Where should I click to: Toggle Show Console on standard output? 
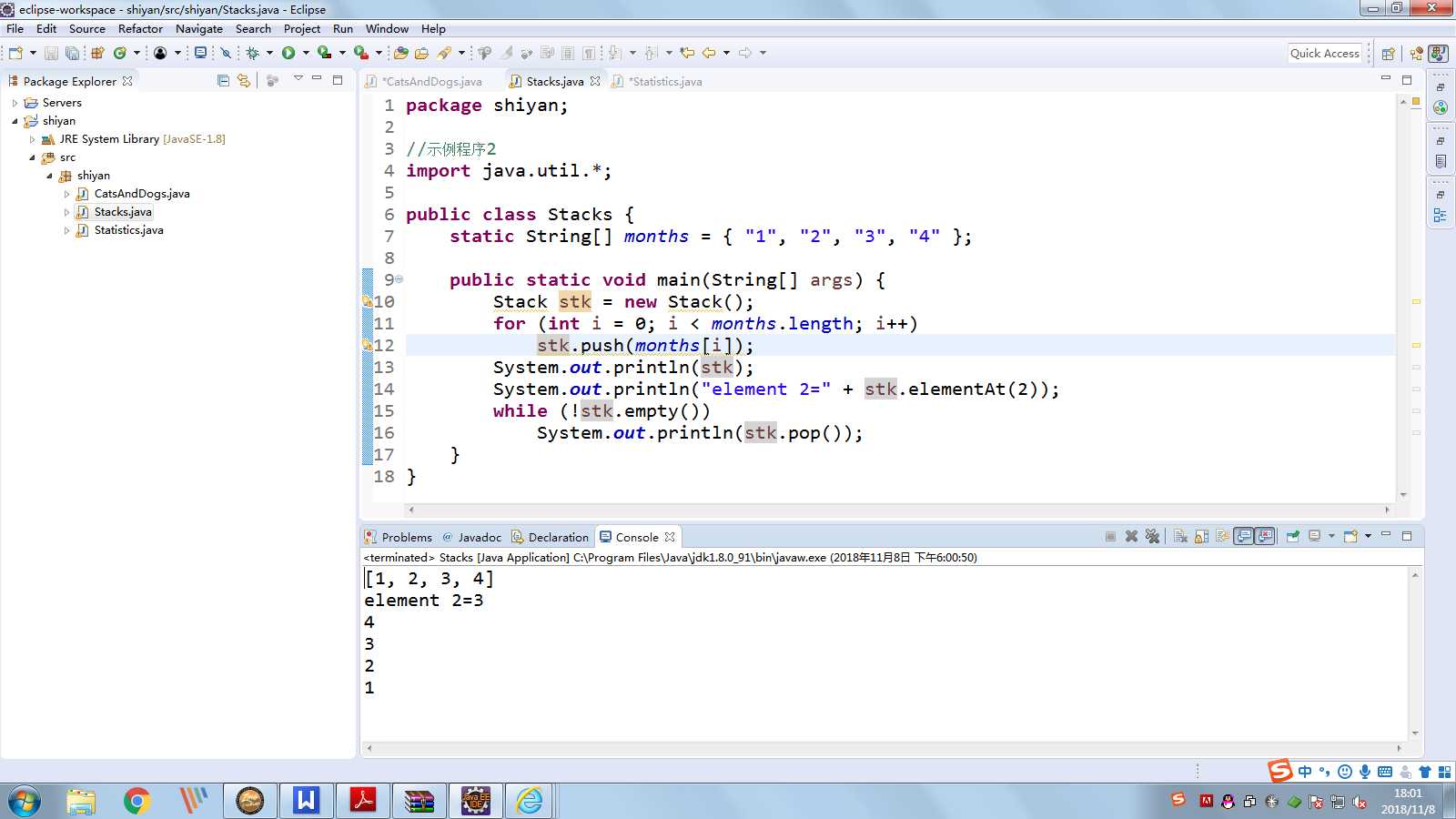(x=1243, y=536)
